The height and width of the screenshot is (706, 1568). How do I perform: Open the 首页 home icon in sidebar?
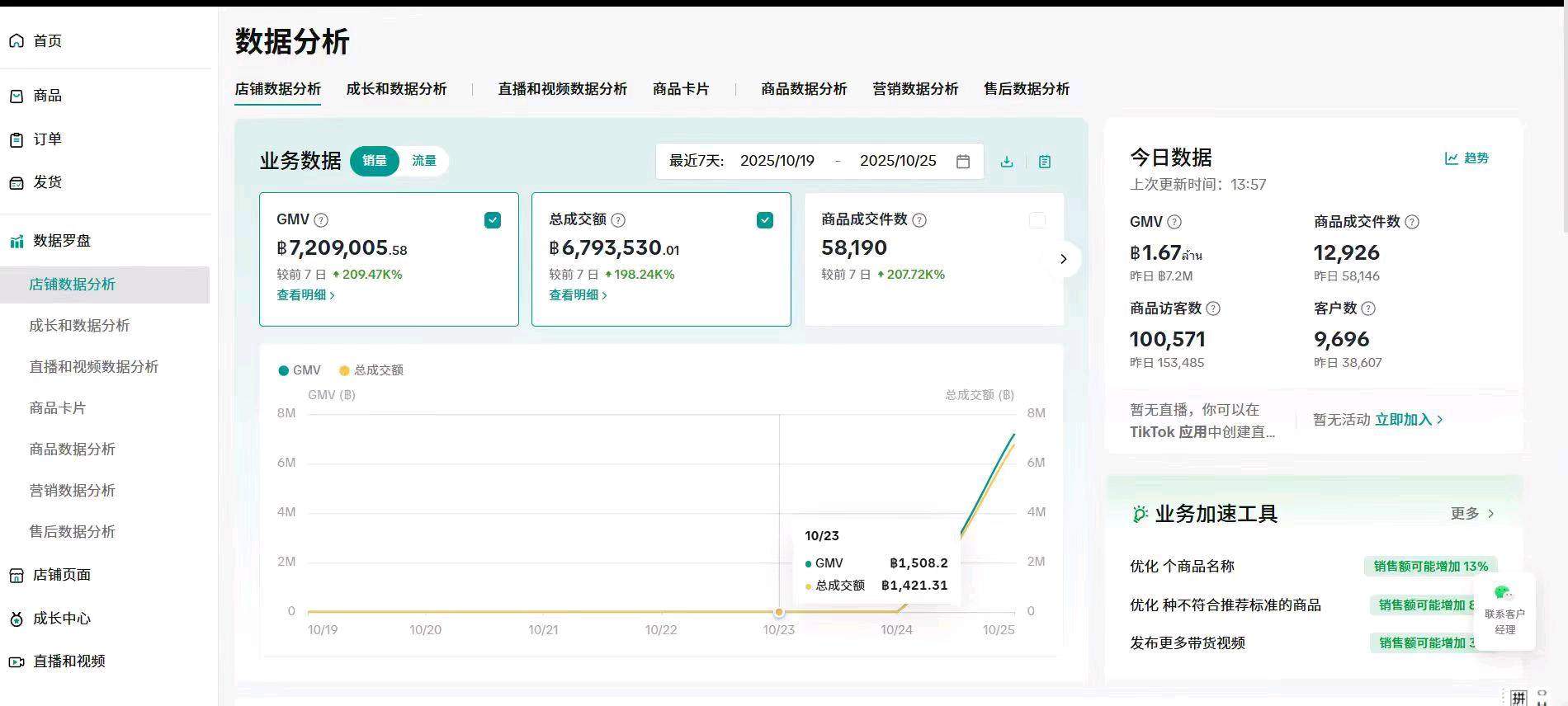coord(17,40)
